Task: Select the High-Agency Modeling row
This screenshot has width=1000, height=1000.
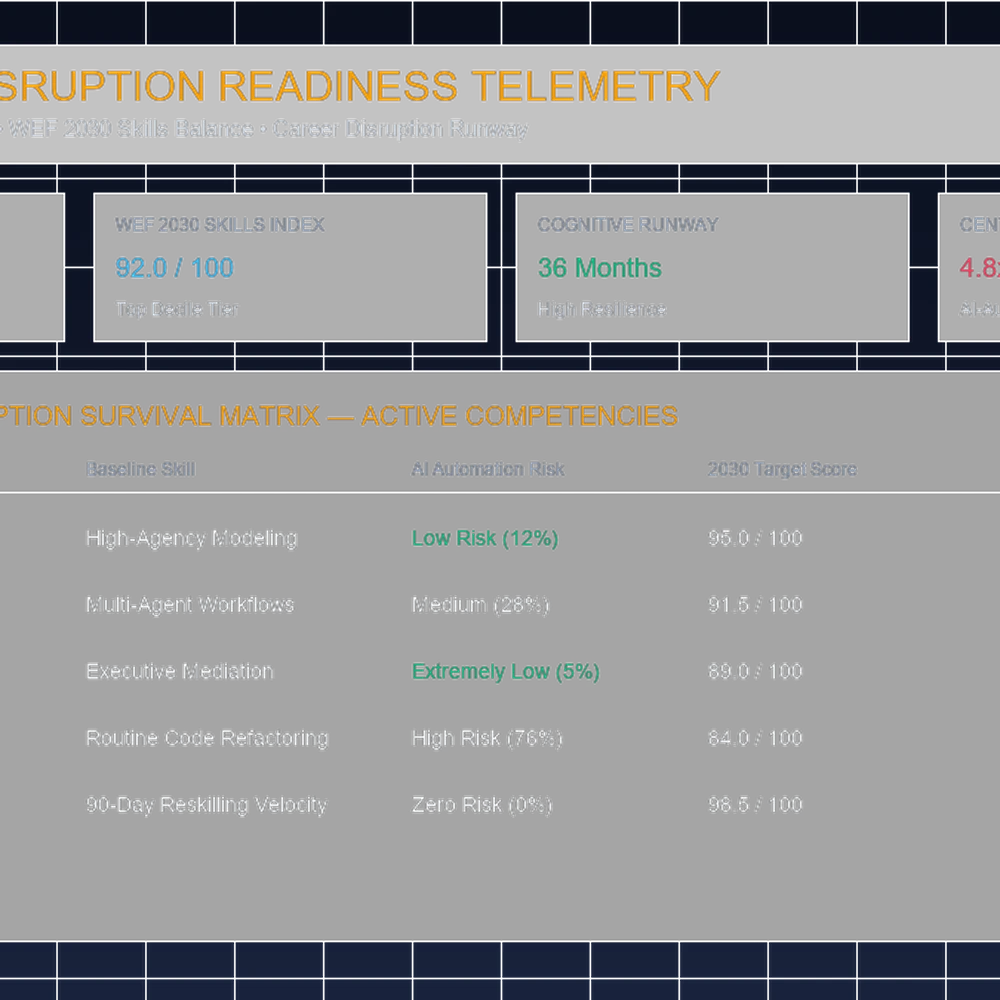Action: 500,538
